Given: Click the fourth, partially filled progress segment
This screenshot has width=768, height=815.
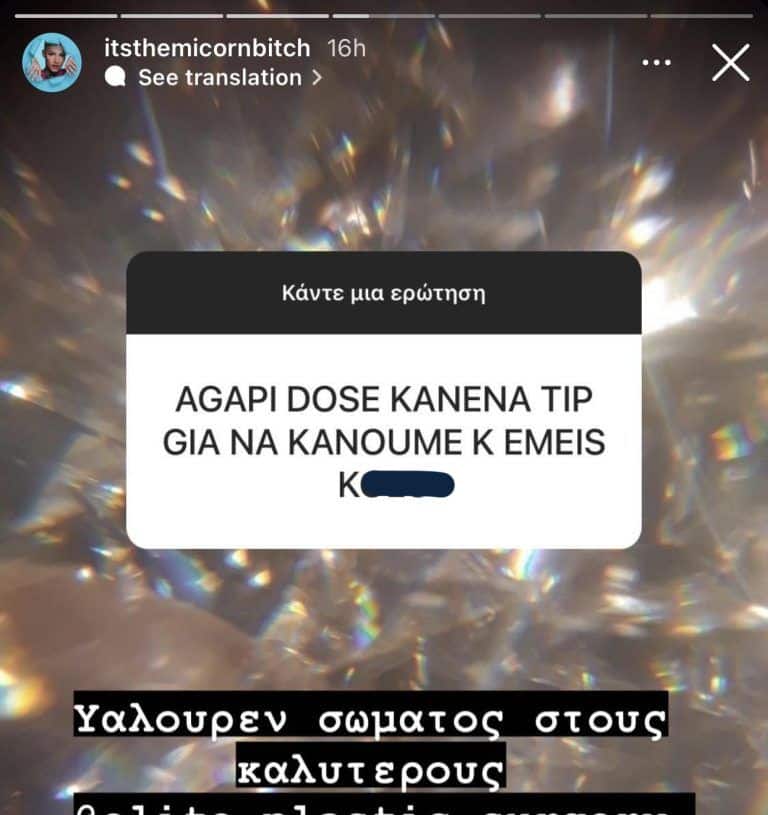Looking at the screenshot, I should [x=383, y=16].
